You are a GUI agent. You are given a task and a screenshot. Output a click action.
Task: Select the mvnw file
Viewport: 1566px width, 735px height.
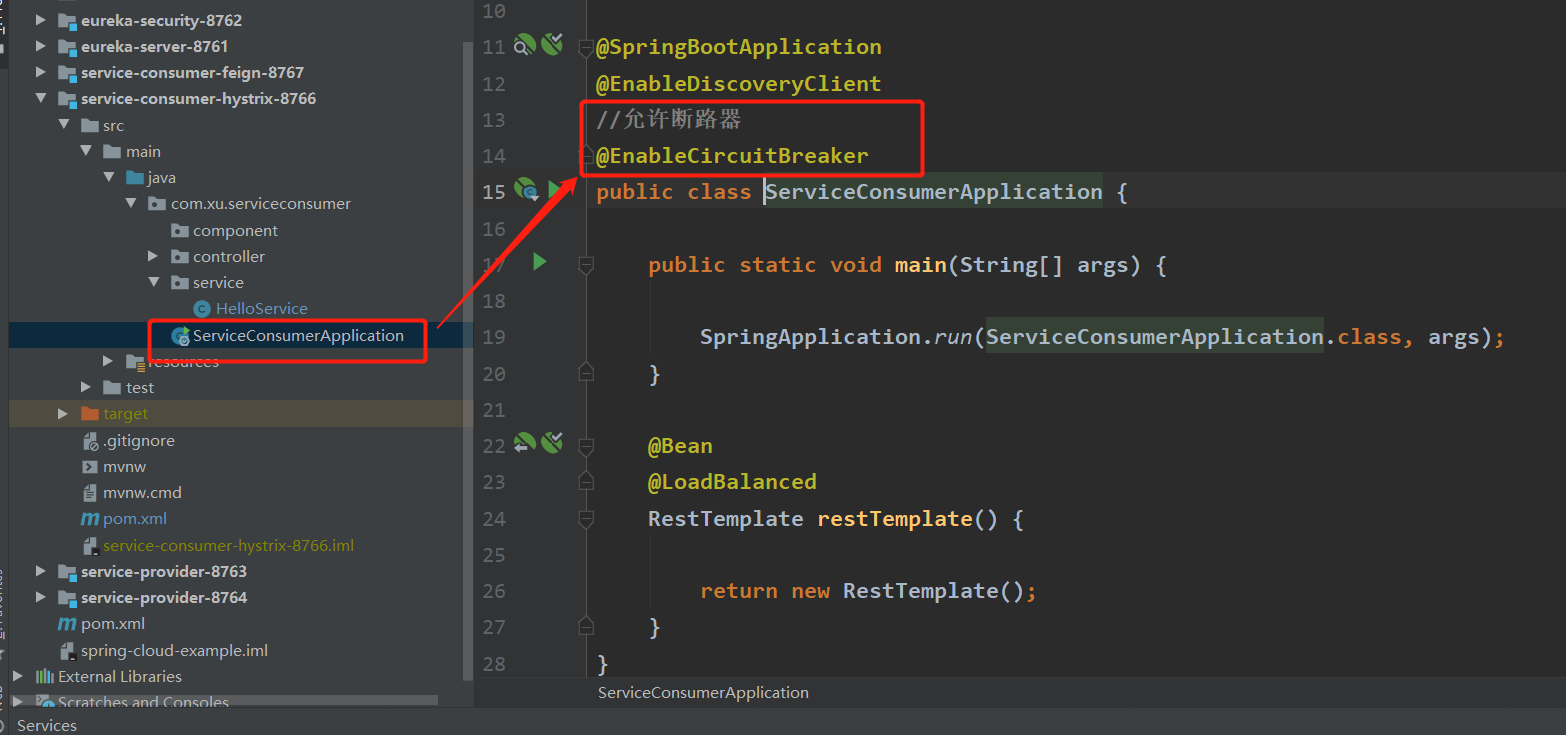[124, 466]
